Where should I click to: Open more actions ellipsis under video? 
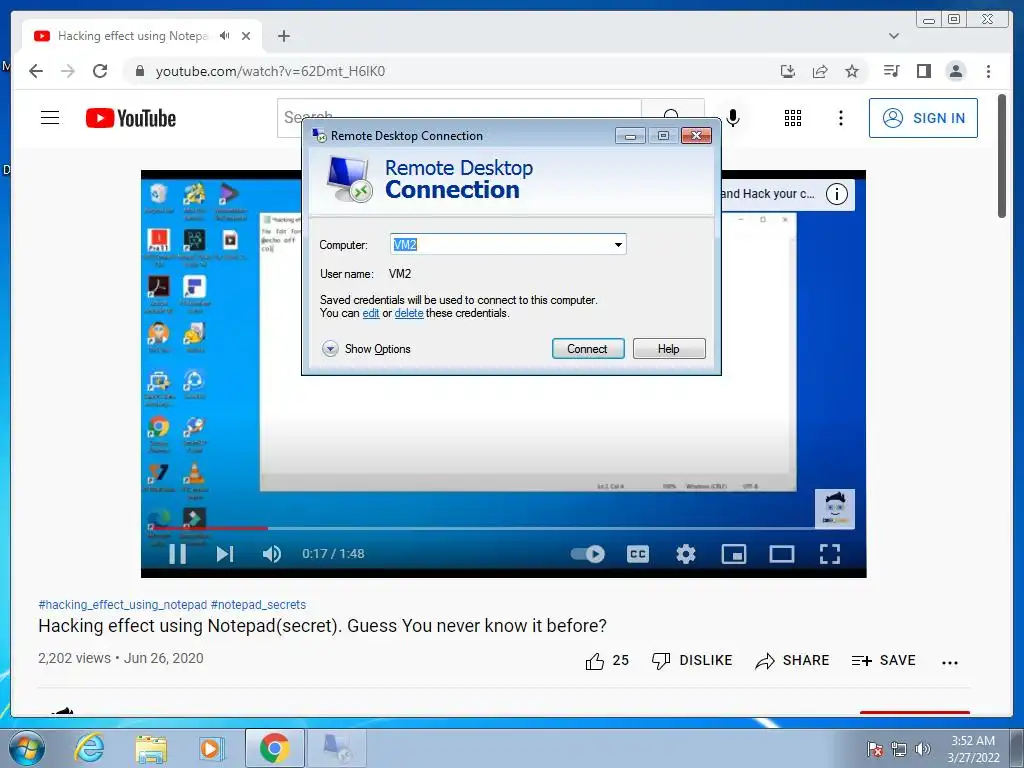pyautogui.click(x=950, y=662)
